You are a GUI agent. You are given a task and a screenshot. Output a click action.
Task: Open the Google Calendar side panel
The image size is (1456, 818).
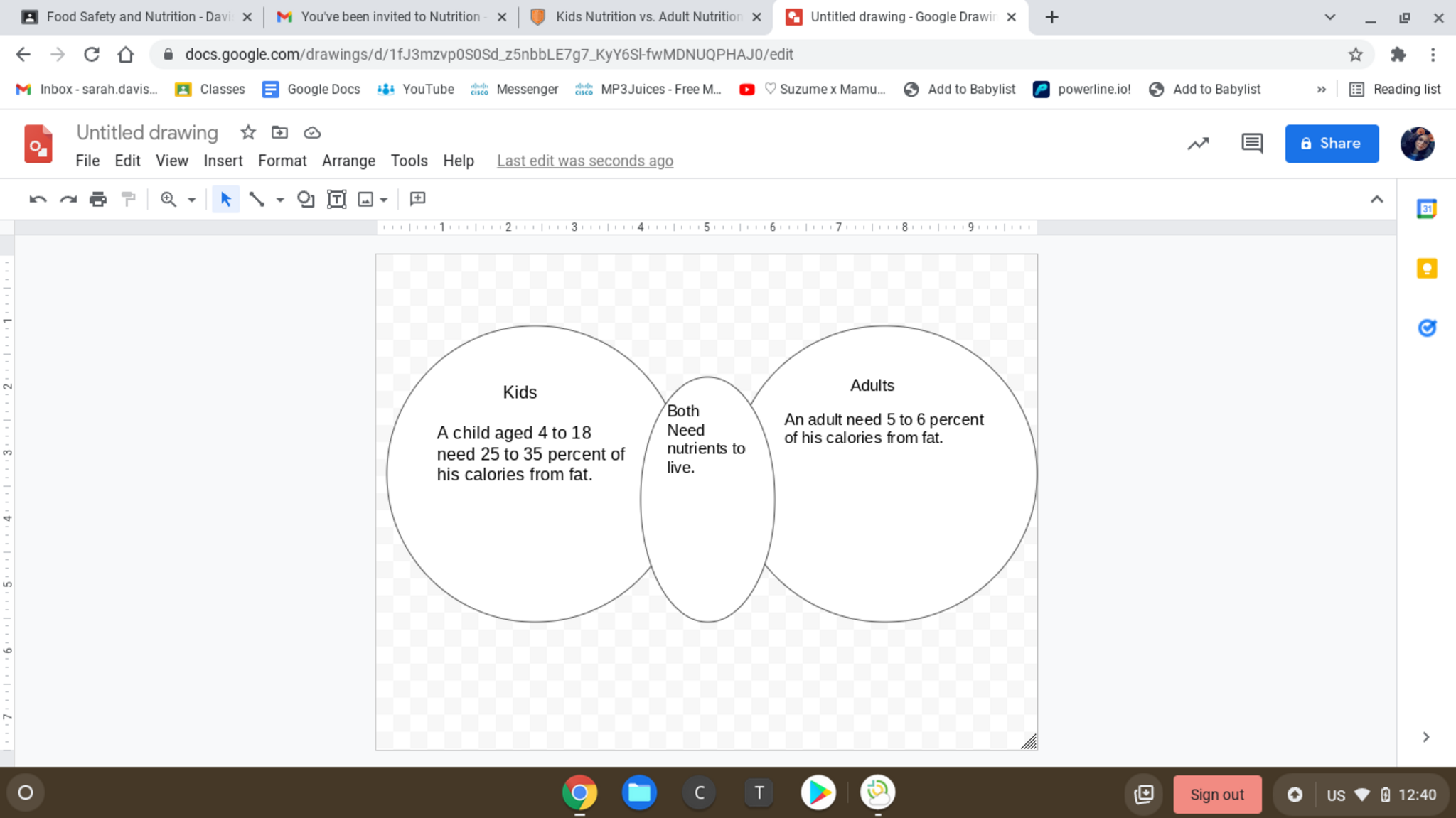click(1426, 209)
